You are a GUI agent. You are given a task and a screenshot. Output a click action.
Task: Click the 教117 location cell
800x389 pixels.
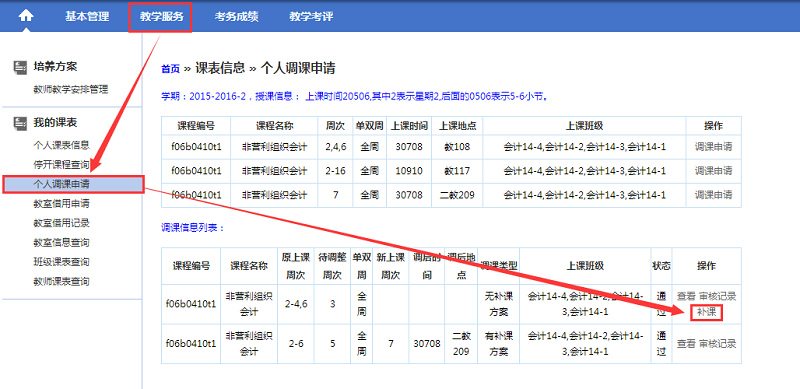[457, 171]
